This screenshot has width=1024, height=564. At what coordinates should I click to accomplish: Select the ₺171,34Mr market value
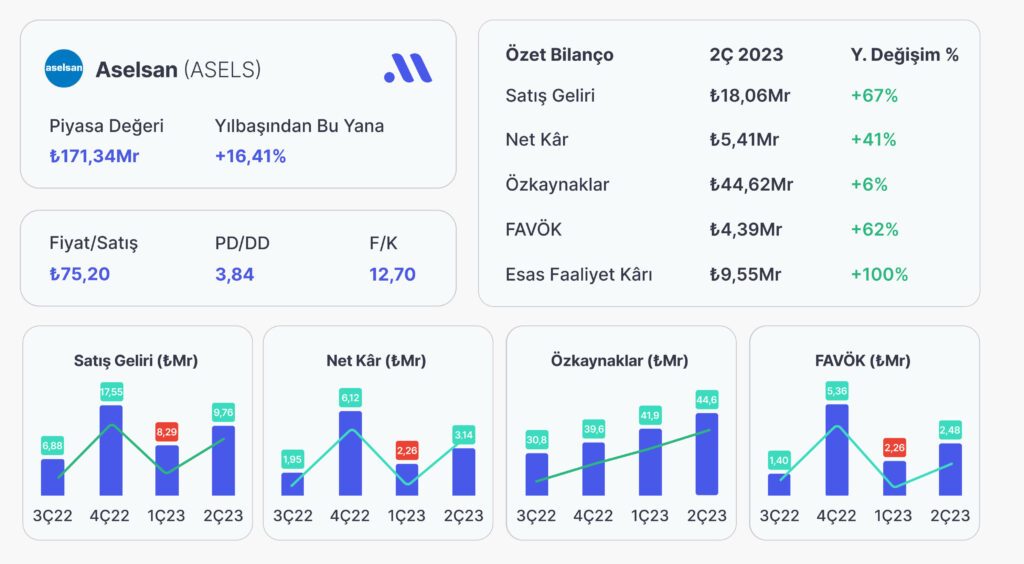pyautogui.click(x=94, y=156)
